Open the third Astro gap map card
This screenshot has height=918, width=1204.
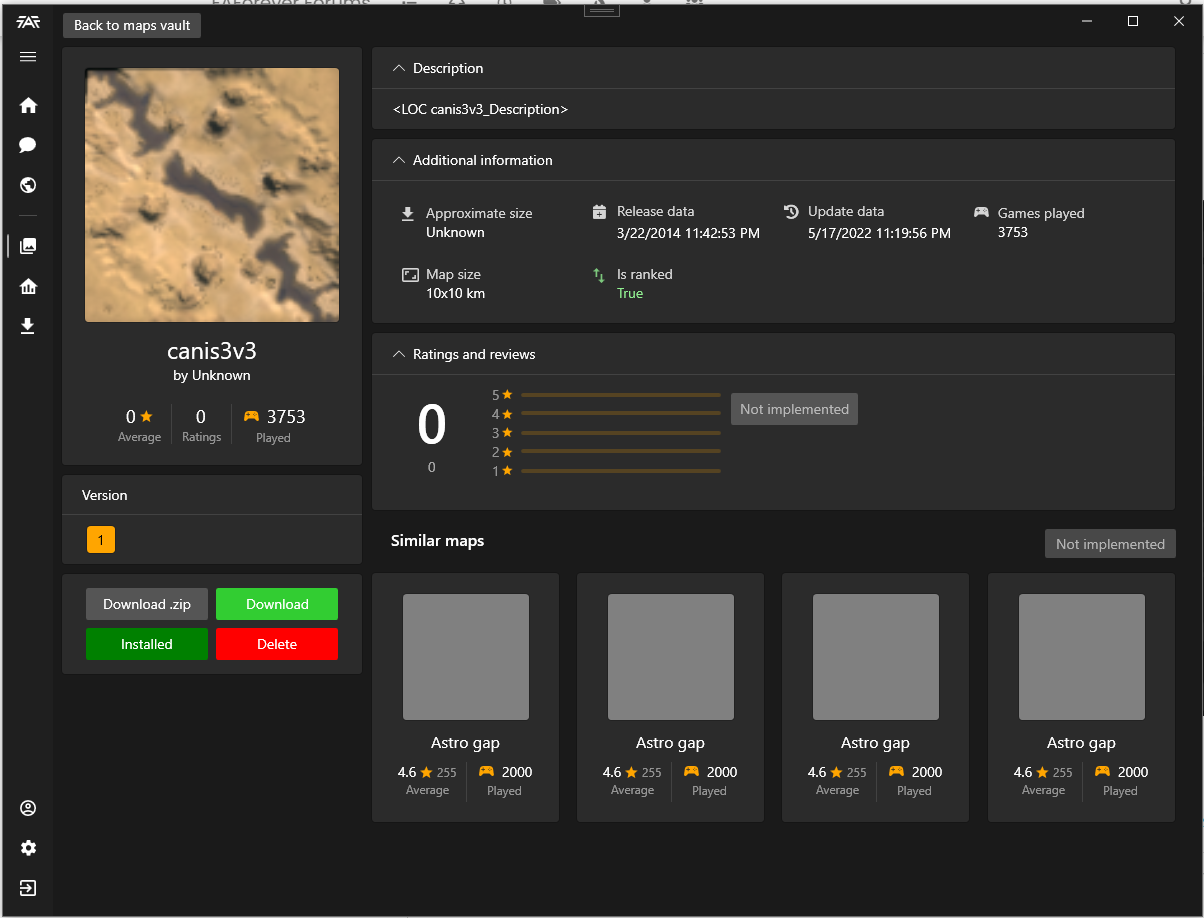pos(875,697)
